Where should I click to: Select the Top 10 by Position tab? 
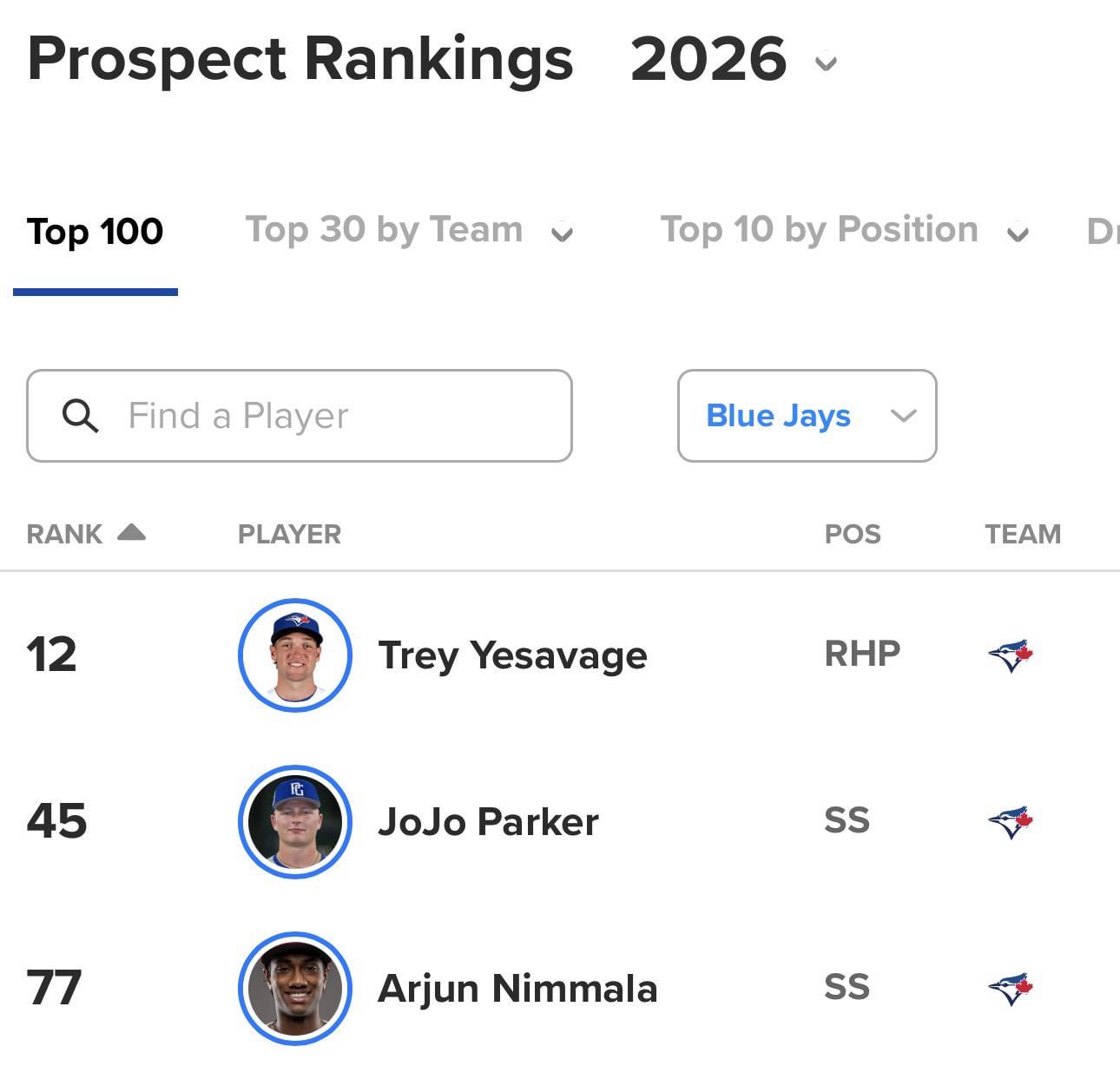[x=819, y=230]
